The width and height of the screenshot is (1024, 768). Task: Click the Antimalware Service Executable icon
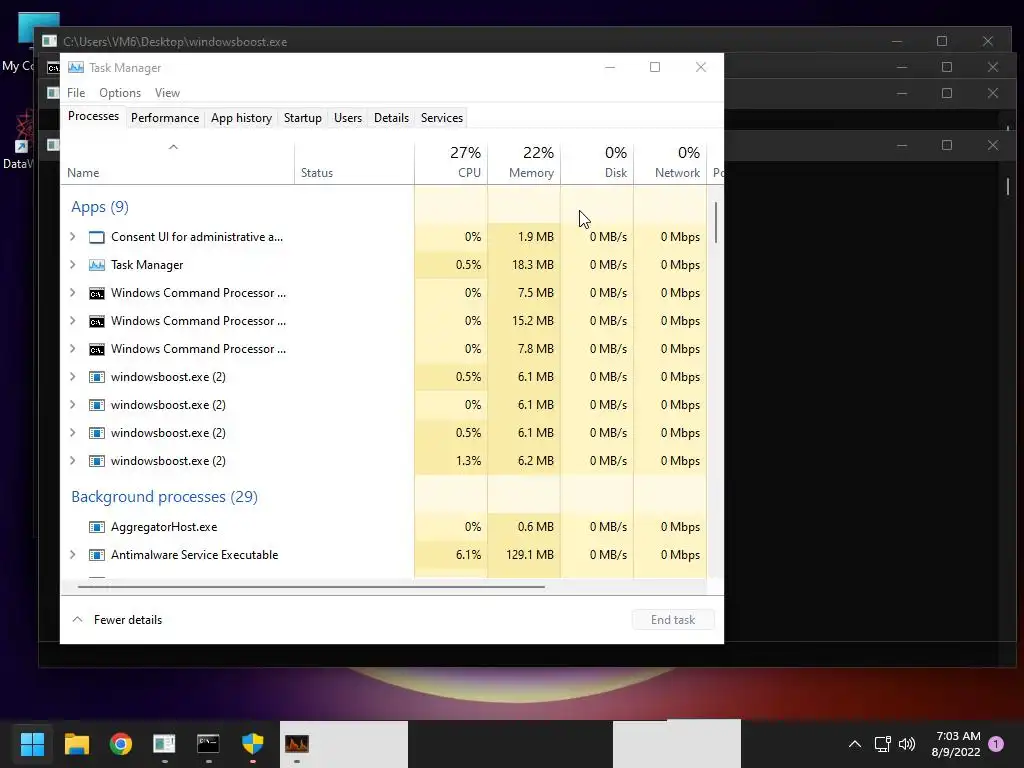(x=97, y=555)
